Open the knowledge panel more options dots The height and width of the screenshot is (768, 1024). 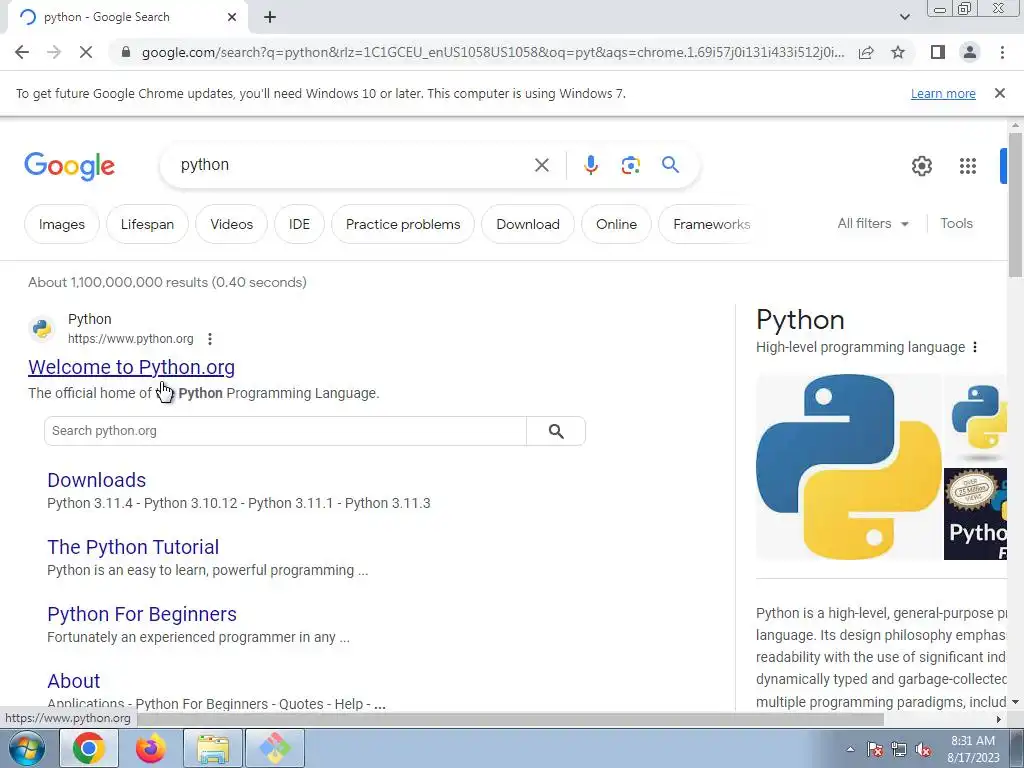(x=975, y=347)
